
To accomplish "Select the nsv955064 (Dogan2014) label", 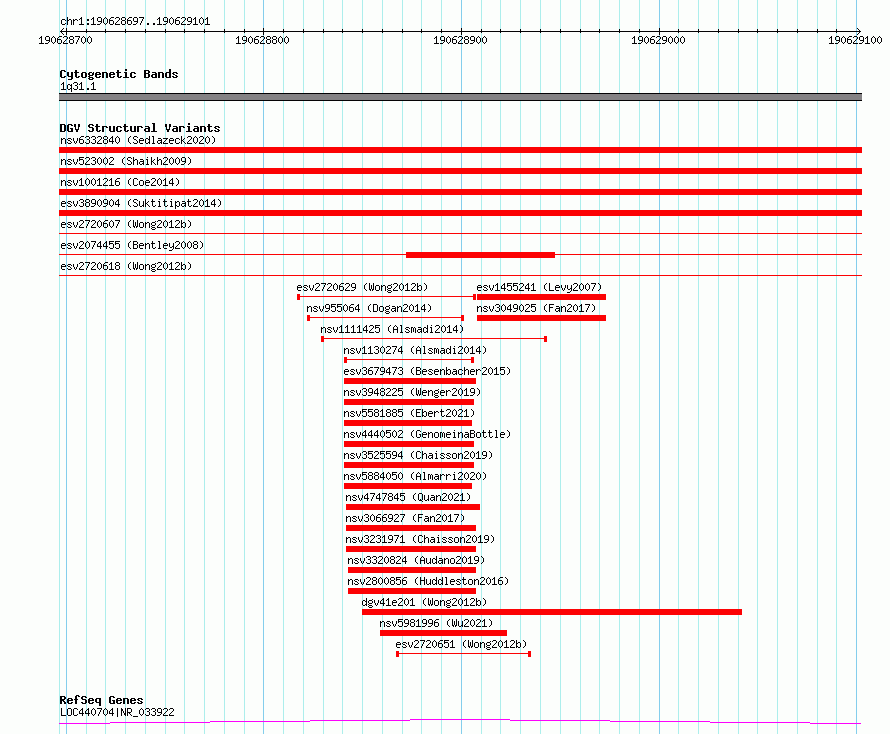I will (x=369, y=308).
